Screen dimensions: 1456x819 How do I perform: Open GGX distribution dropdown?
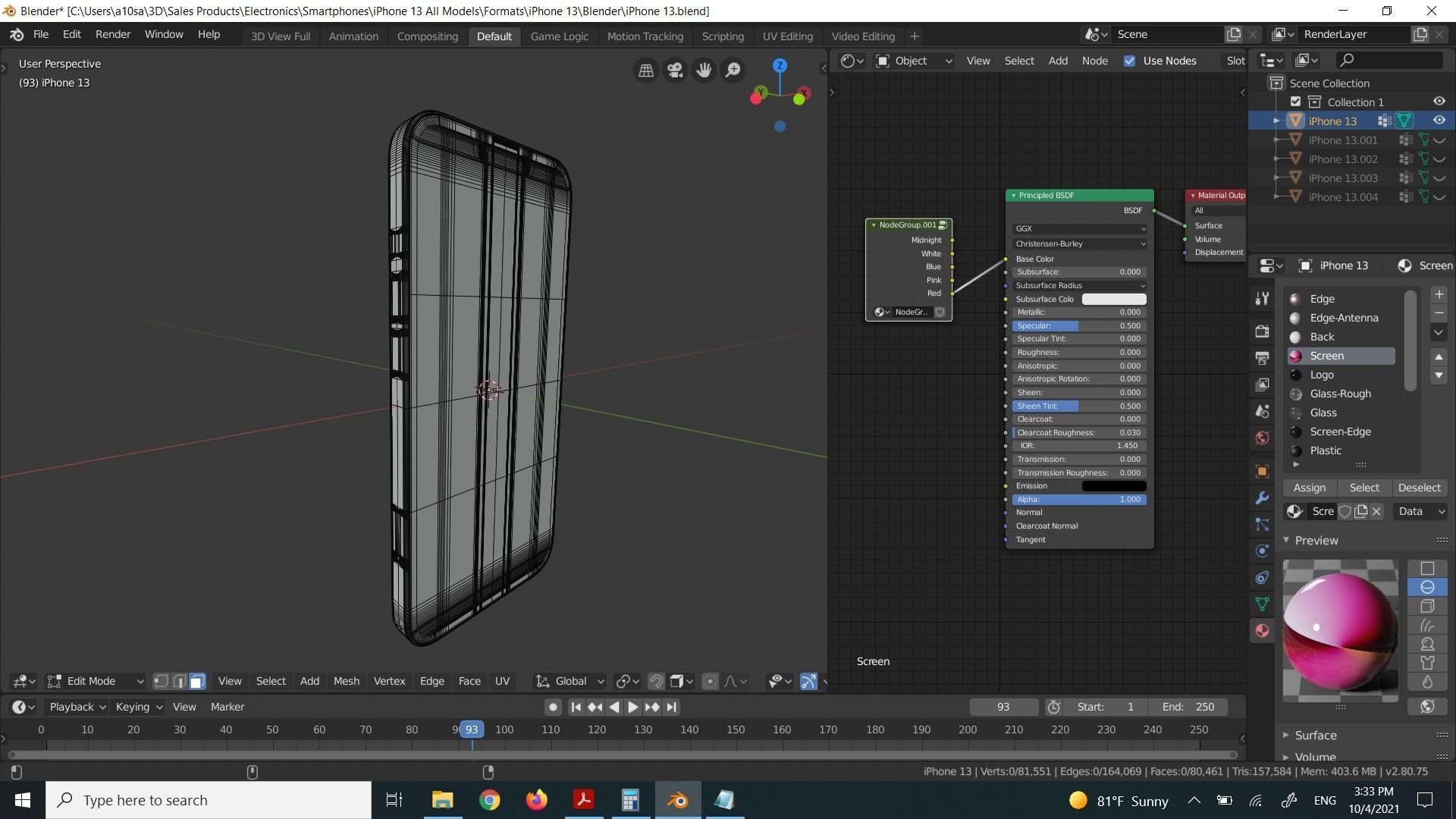(x=1079, y=228)
